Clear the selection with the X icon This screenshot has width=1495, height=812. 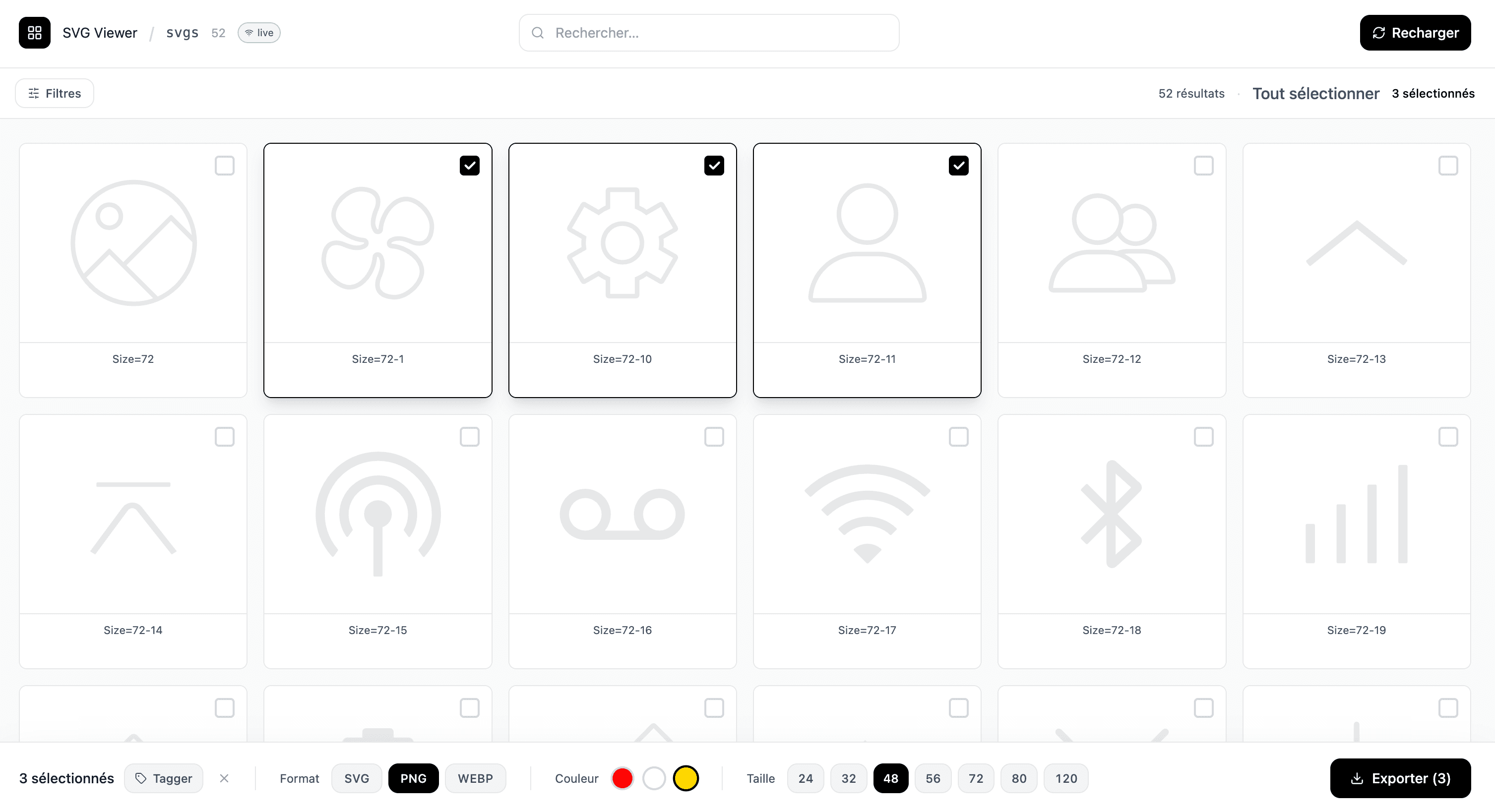(224, 778)
